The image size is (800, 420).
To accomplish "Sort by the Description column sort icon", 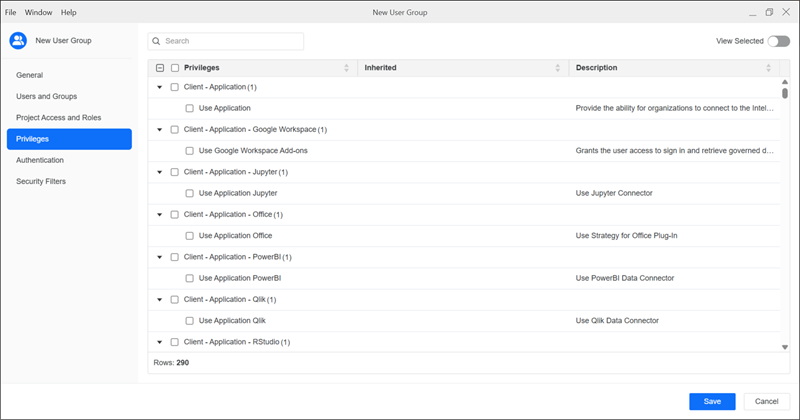I will pos(768,68).
